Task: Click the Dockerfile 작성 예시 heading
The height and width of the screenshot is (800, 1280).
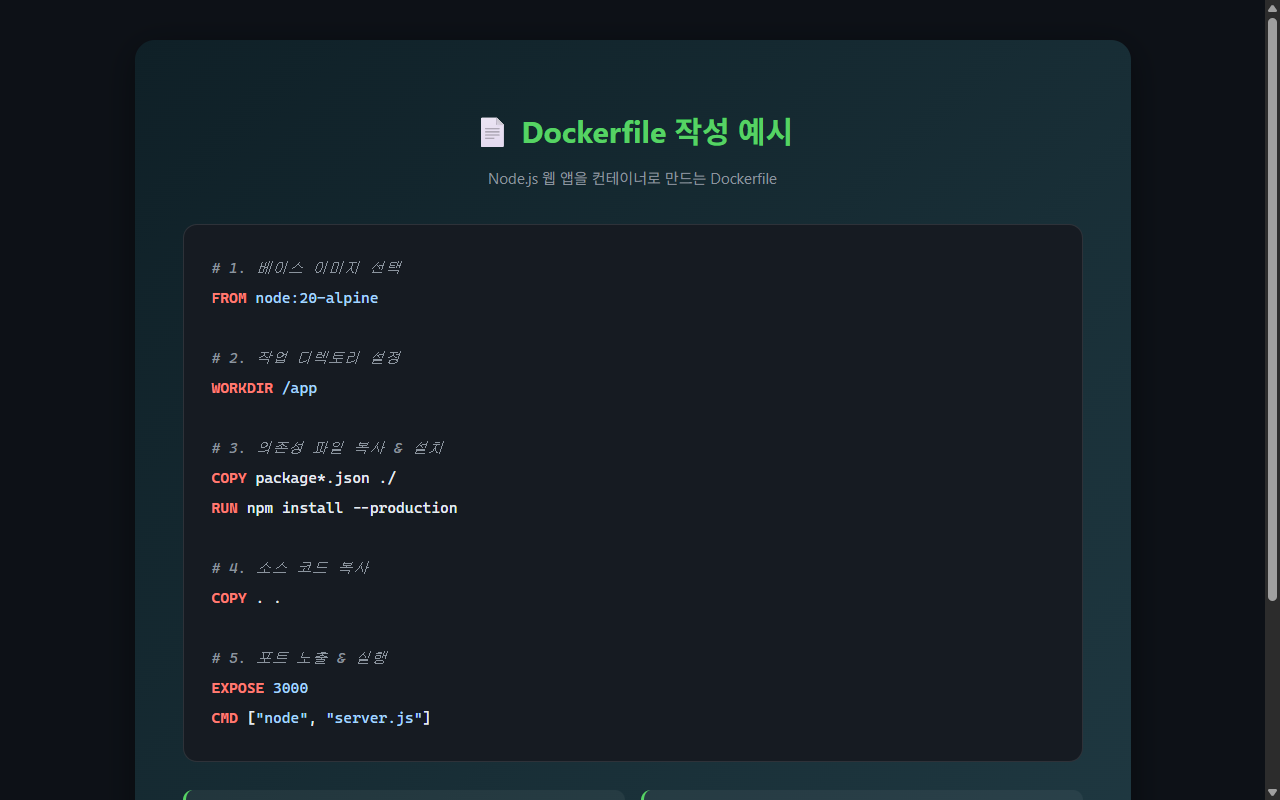Action: pos(657,131)
